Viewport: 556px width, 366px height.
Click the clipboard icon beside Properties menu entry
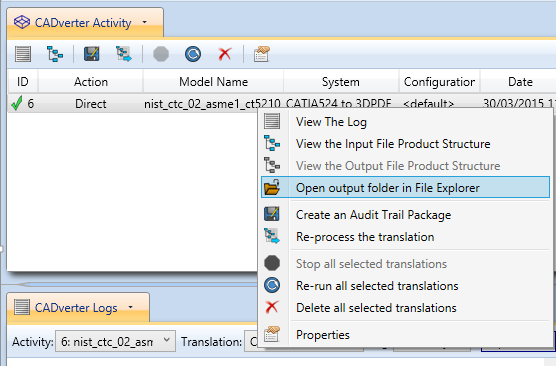point(272,334)
